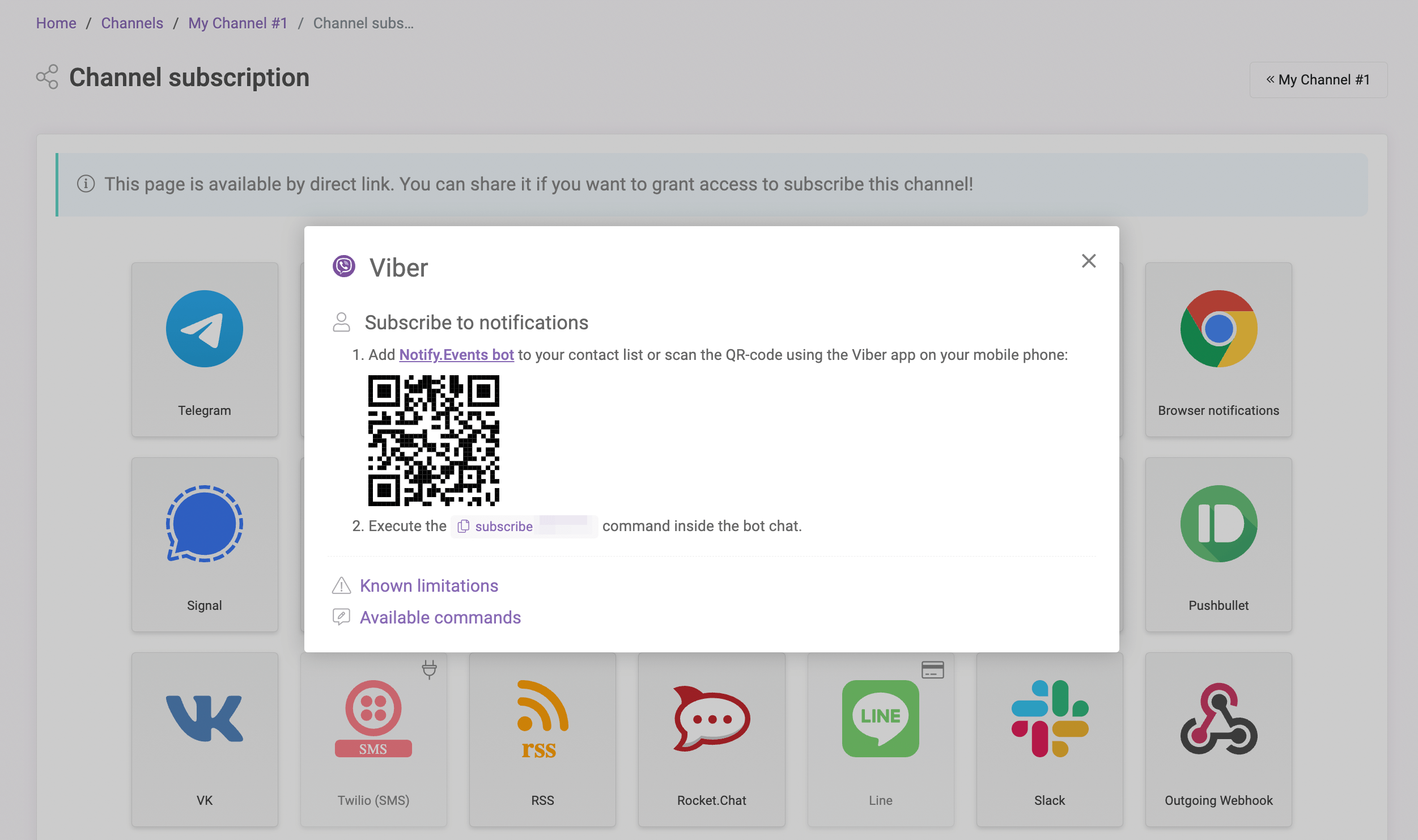Choose the Pushbullet icon

[x=1219, y=524]
